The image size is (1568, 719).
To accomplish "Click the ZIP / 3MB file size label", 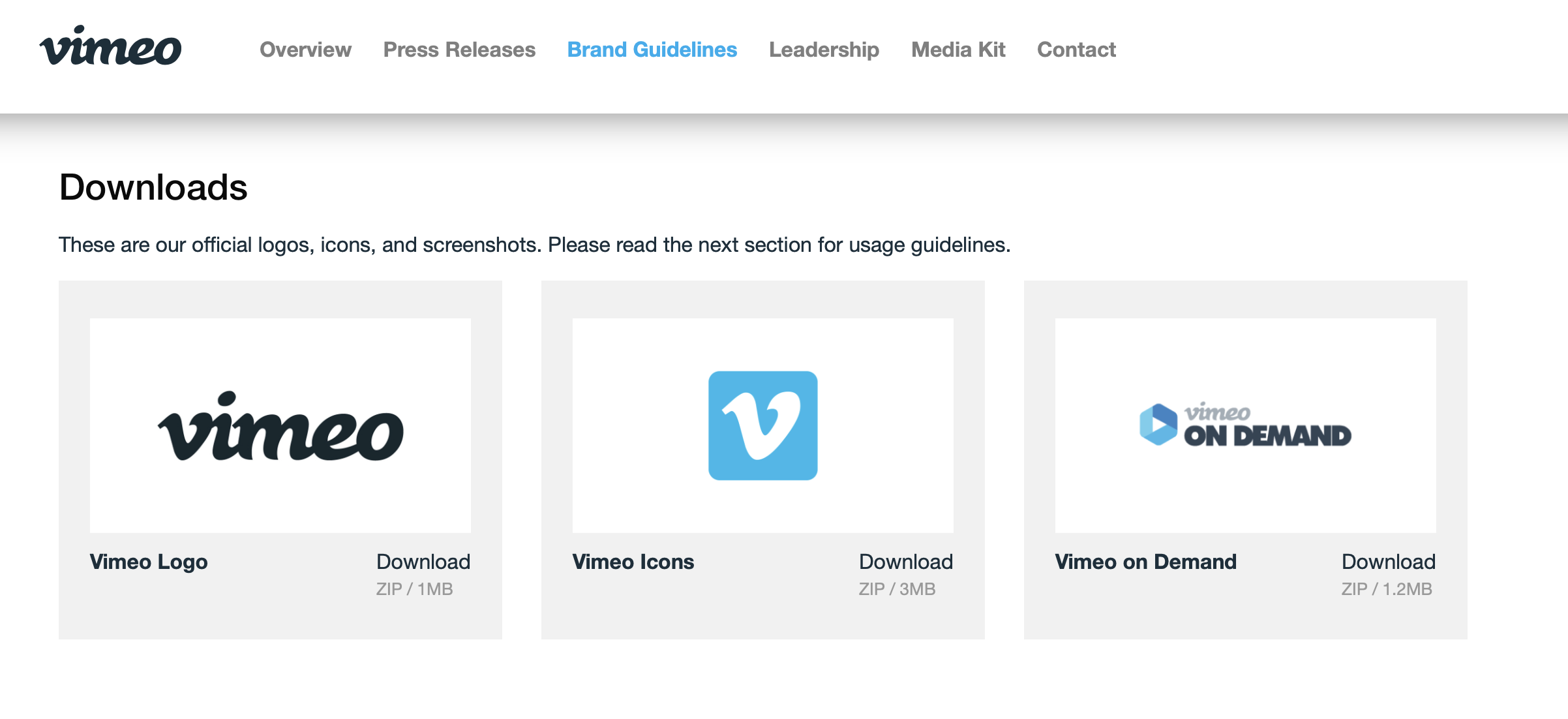I will 897,589.
